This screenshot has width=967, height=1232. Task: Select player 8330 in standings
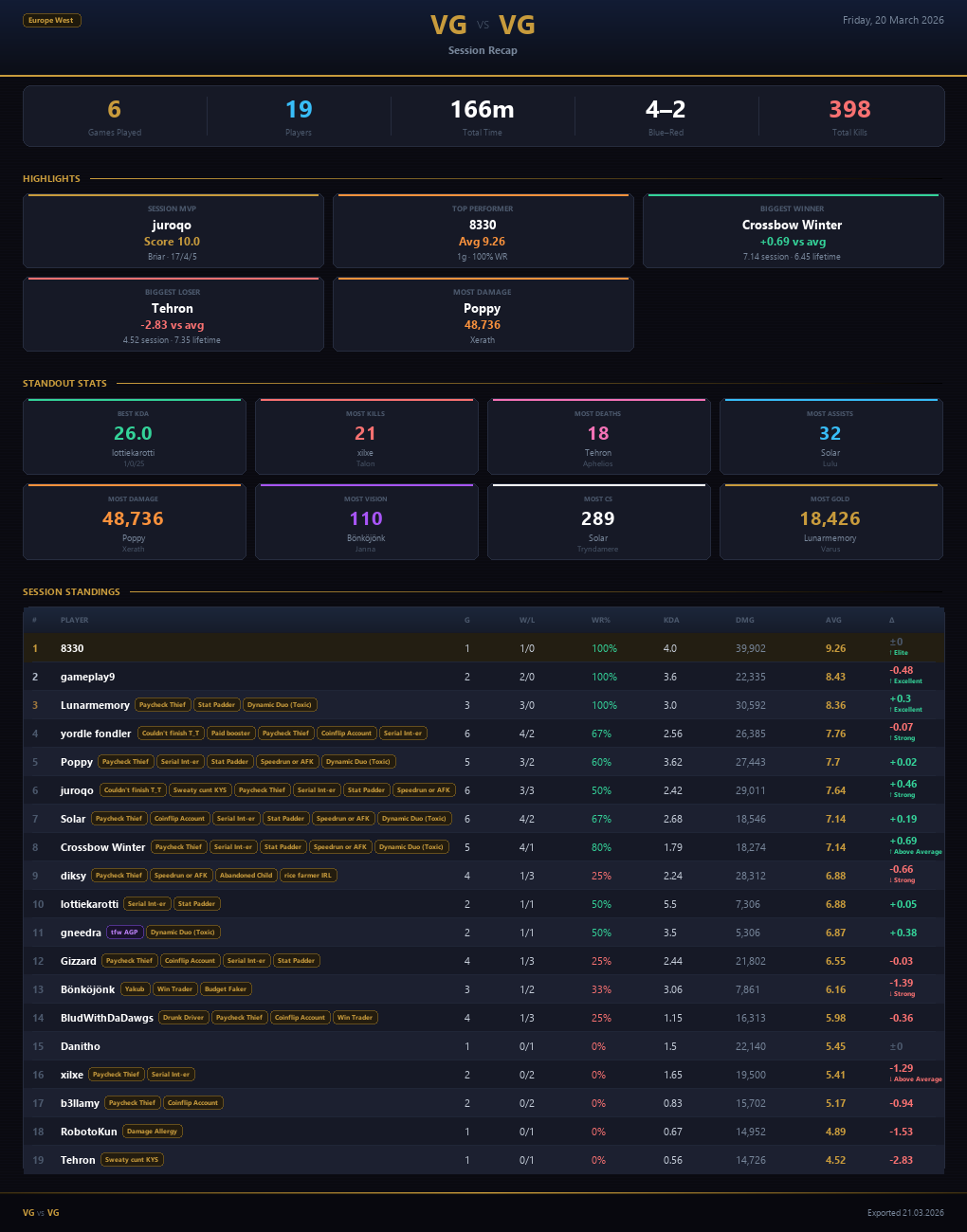(72, 648)
